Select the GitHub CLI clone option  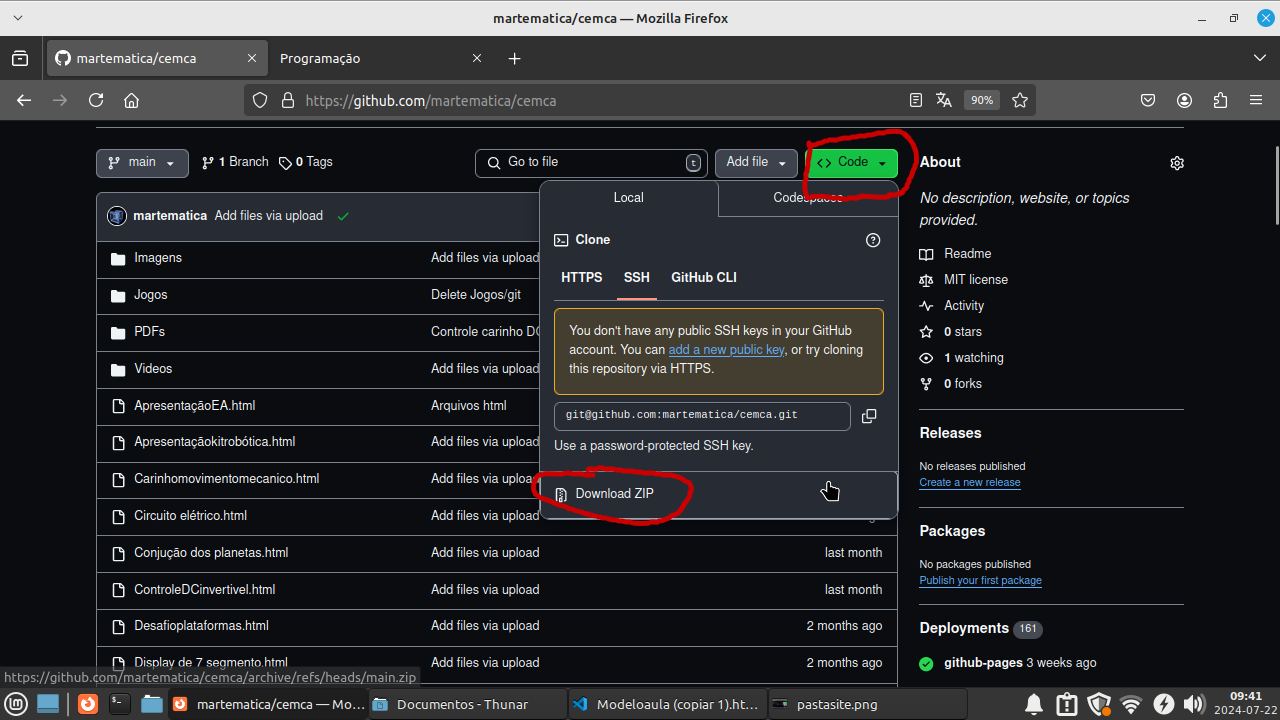pos(704,278)
